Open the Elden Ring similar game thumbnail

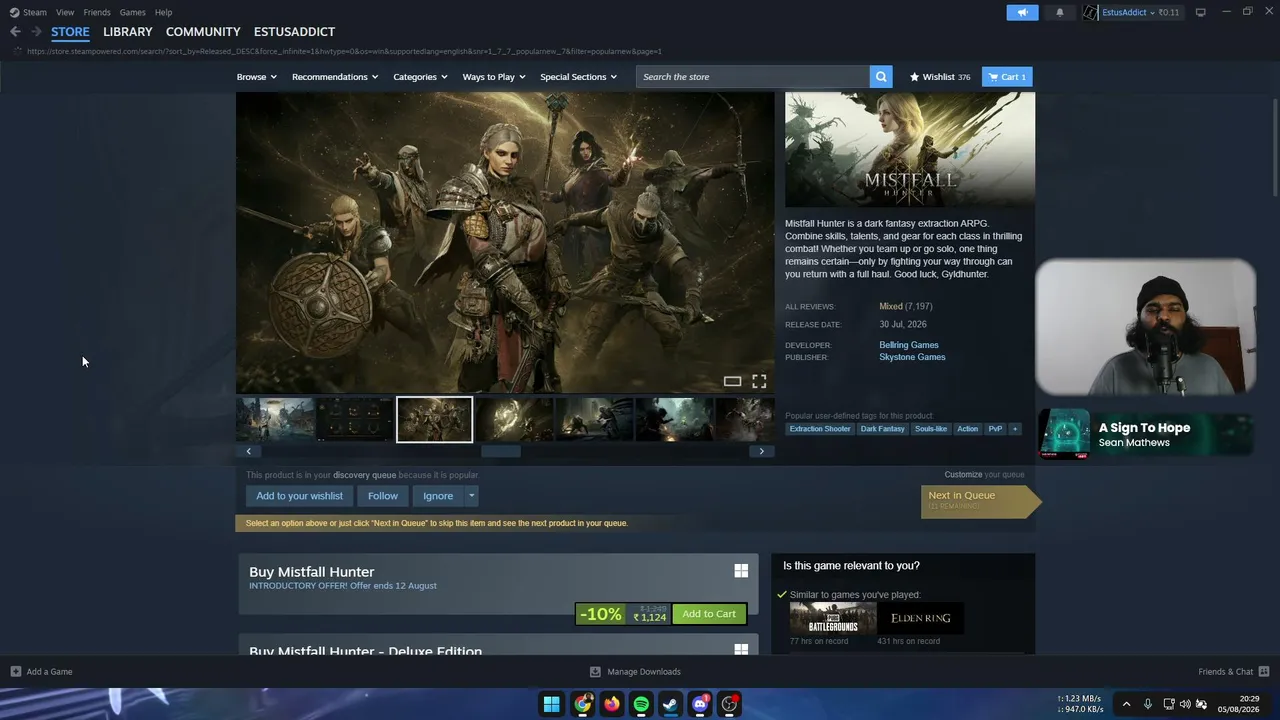[920, 618]
